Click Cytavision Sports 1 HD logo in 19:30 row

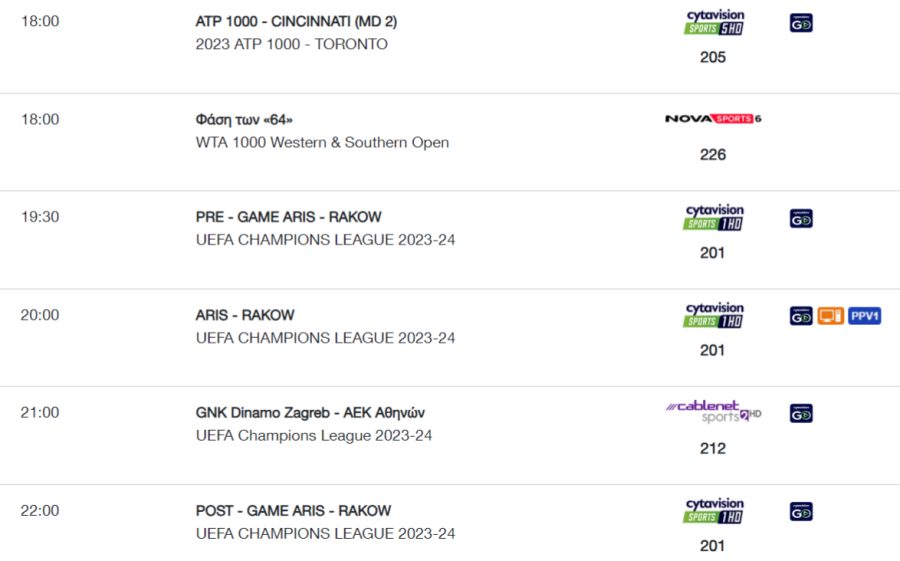pos(714,218)
